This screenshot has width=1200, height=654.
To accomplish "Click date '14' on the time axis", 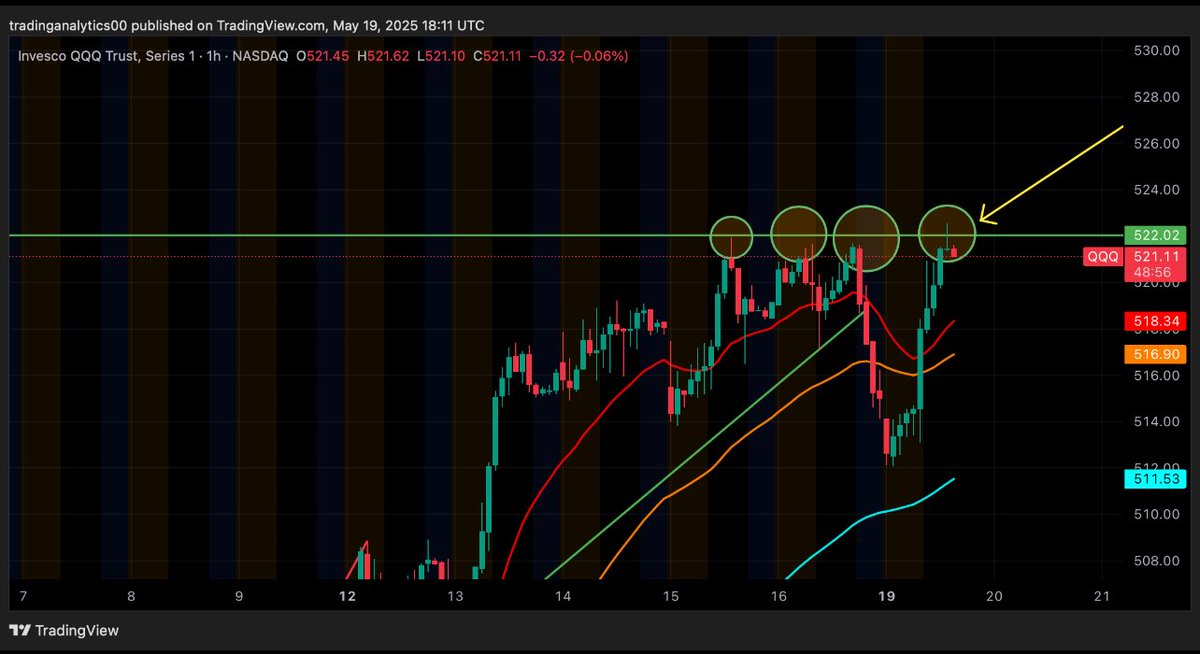I will click(563, 596).
